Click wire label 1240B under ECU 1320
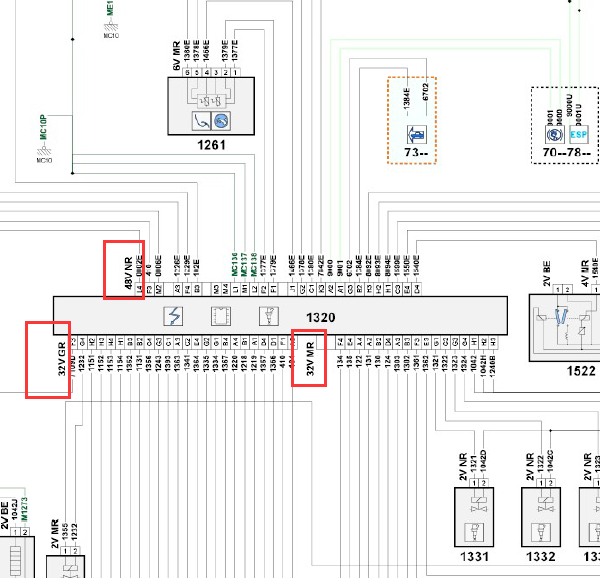Viewport: 600px width, 578px height. [x=493, y=366]
